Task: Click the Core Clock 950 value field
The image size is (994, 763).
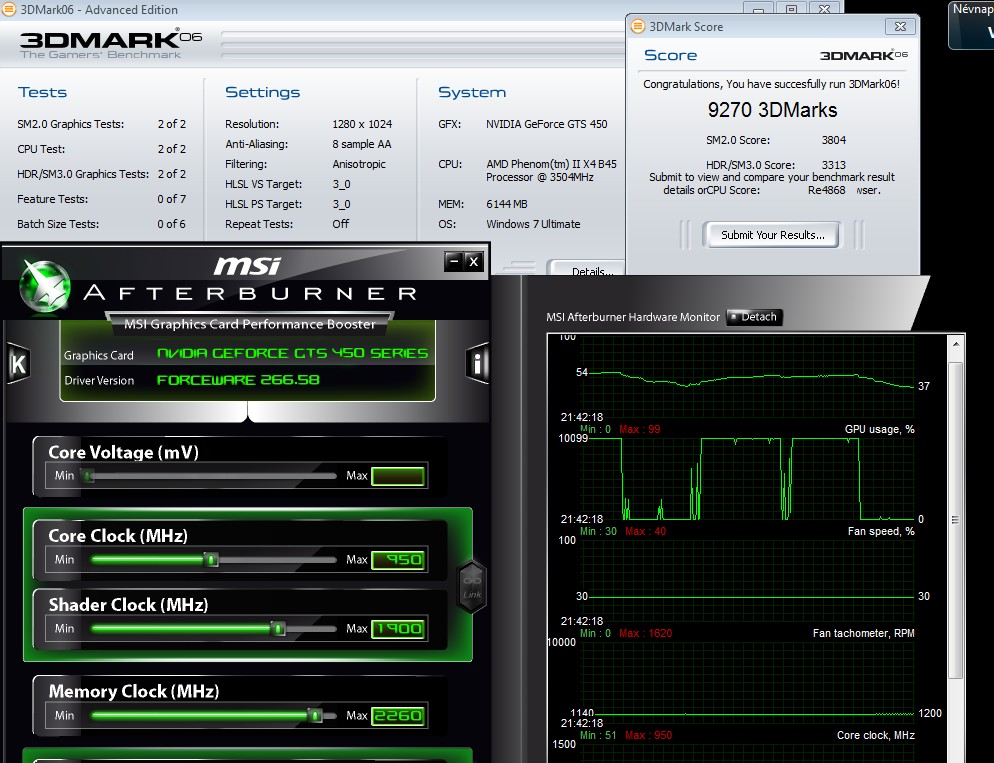Action: coord(397,560)
